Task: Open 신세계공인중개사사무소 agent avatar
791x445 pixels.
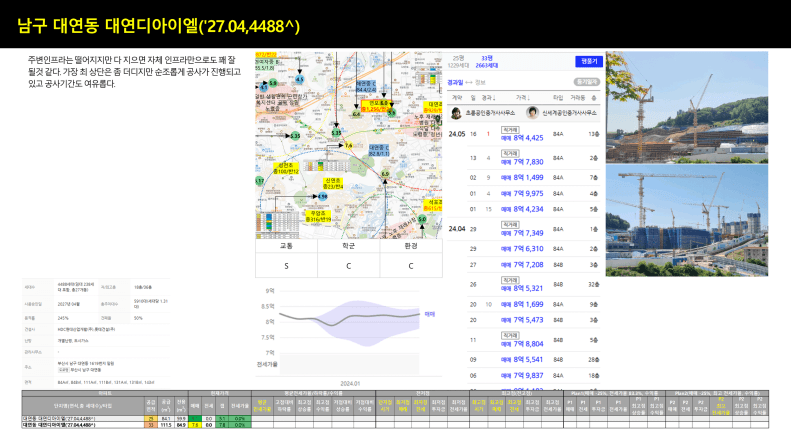Action: pyautogui.click(x=532, y=113)
